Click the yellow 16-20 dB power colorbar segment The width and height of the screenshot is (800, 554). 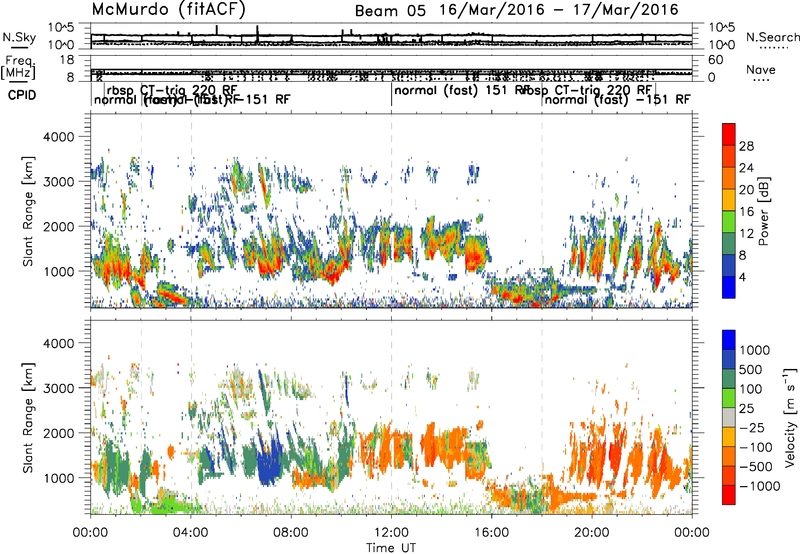[x=729, y=200]
